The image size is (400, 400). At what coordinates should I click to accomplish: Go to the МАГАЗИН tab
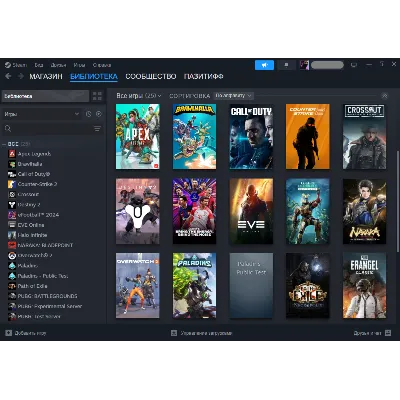(x=46, y=76)
